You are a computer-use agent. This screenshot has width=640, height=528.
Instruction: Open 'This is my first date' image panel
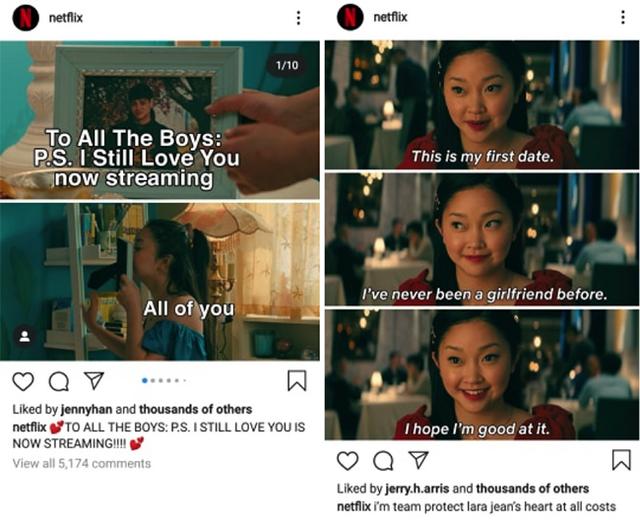(x=482, y=104)
